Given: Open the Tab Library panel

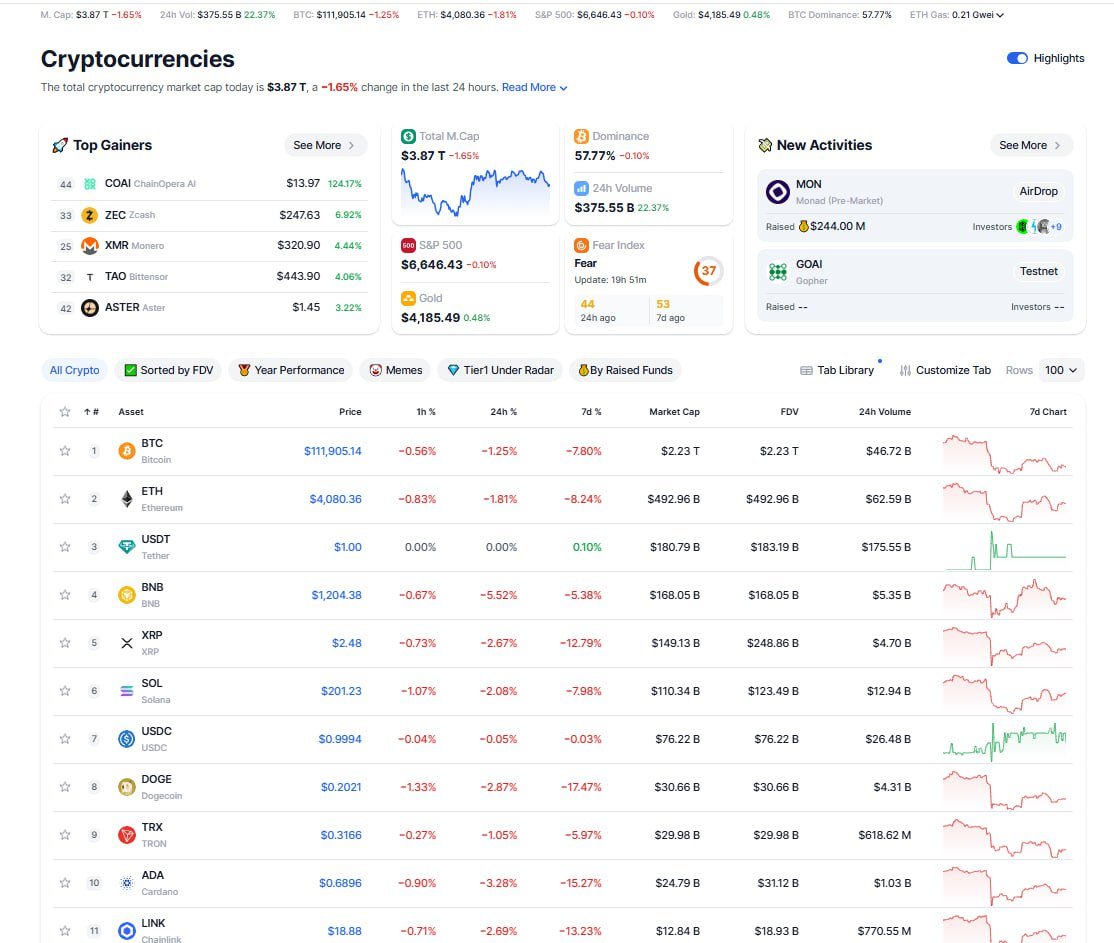Looking at the screenshot, I should tap(840, 370).
